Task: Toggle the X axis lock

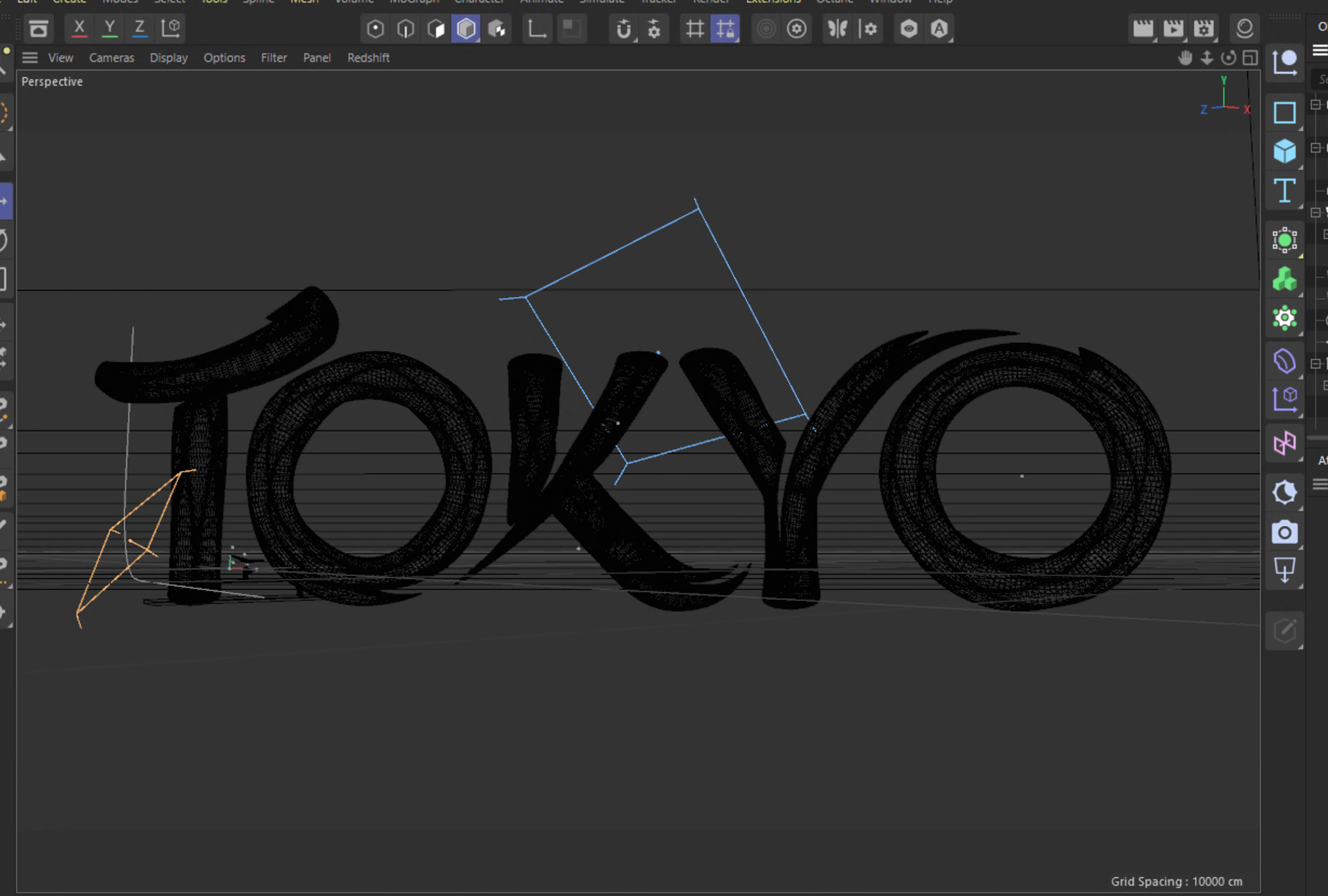Action: 80,28
